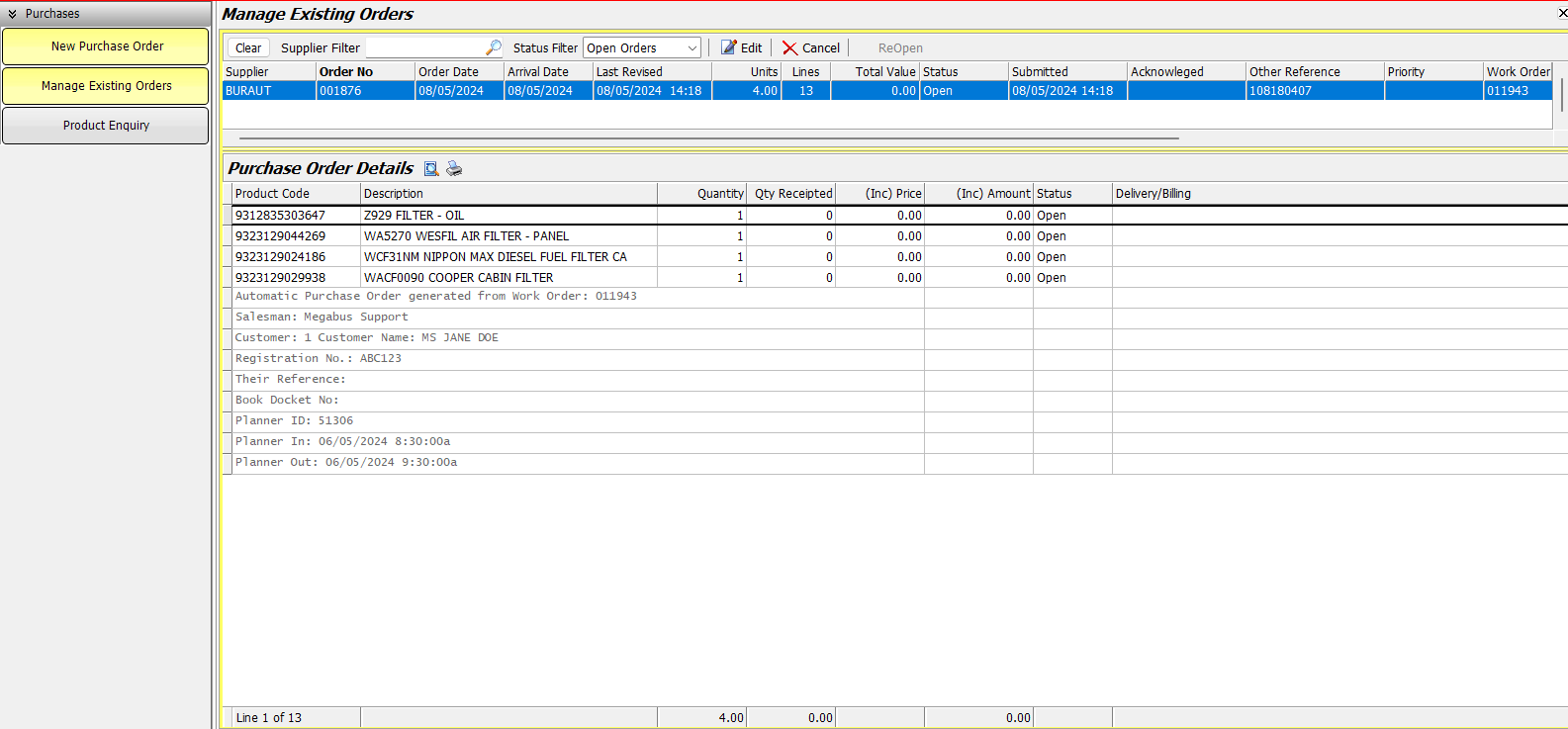Click the Automatic Purchase Order generated note line
Viewport: 1568px width, 729px height.
click(578, 297)
